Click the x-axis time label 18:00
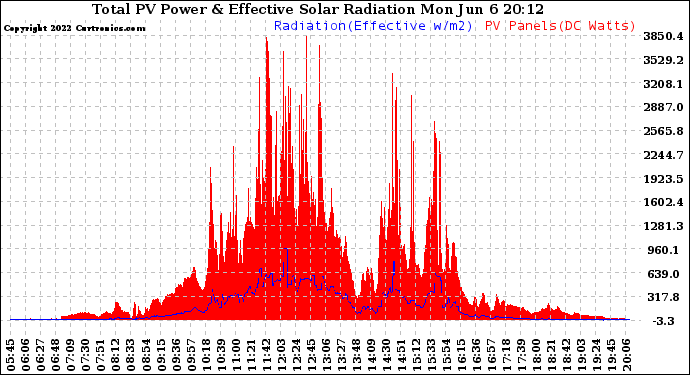The width and height of the screenshot is (690, 375). (x=536, y=355)
